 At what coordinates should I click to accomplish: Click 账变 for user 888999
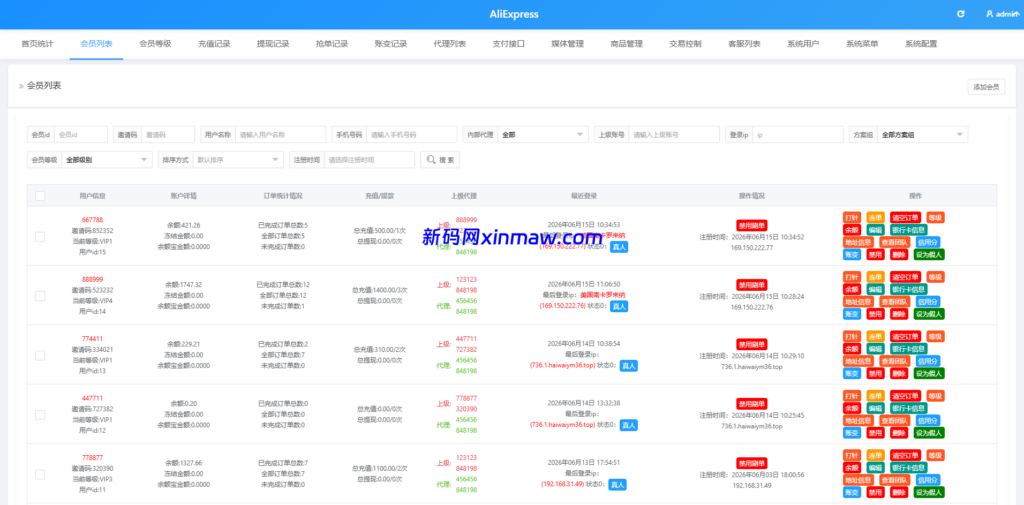click(852, 314)
